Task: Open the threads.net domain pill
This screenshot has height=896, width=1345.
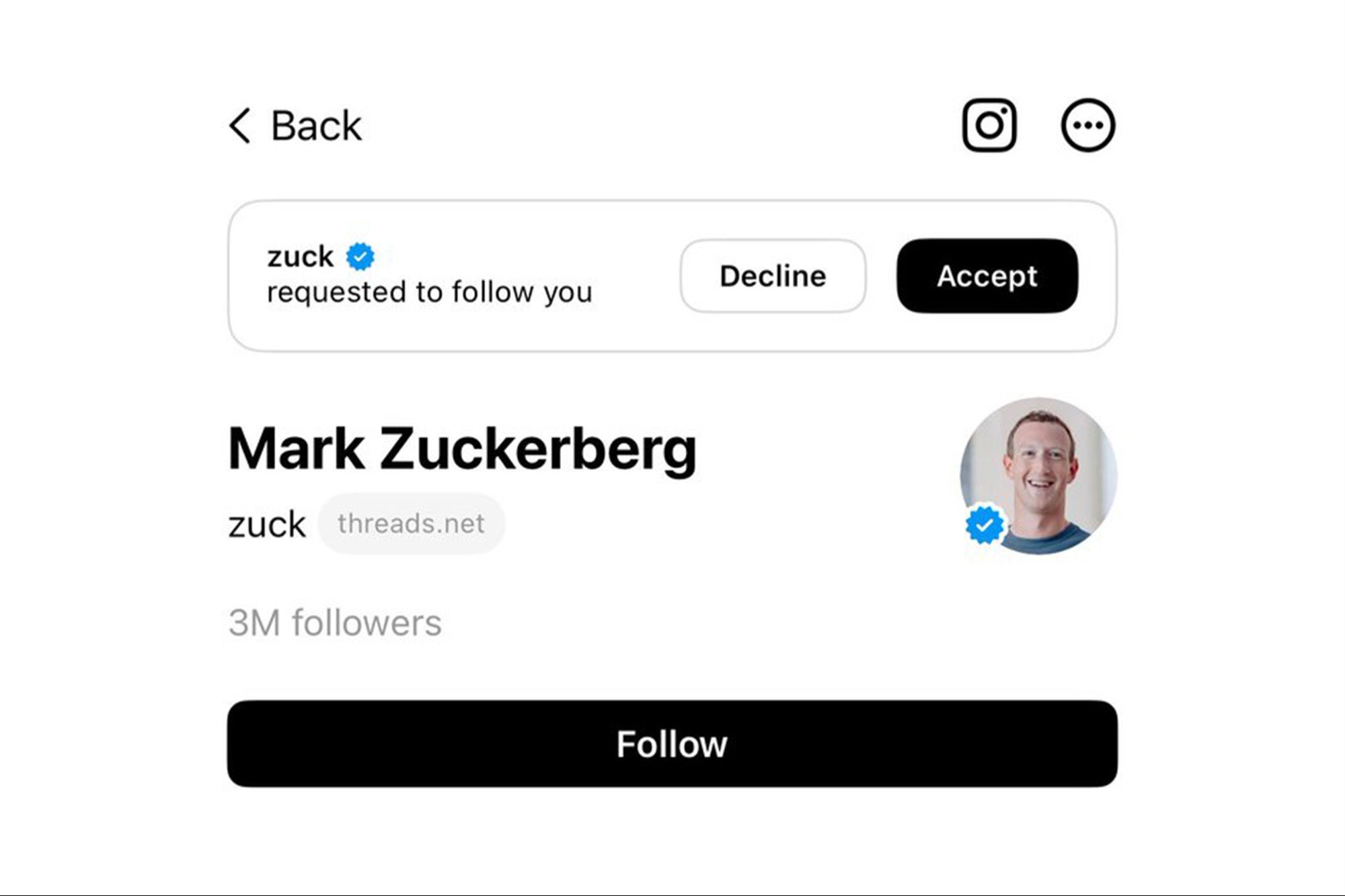Action: pos(411,524)
